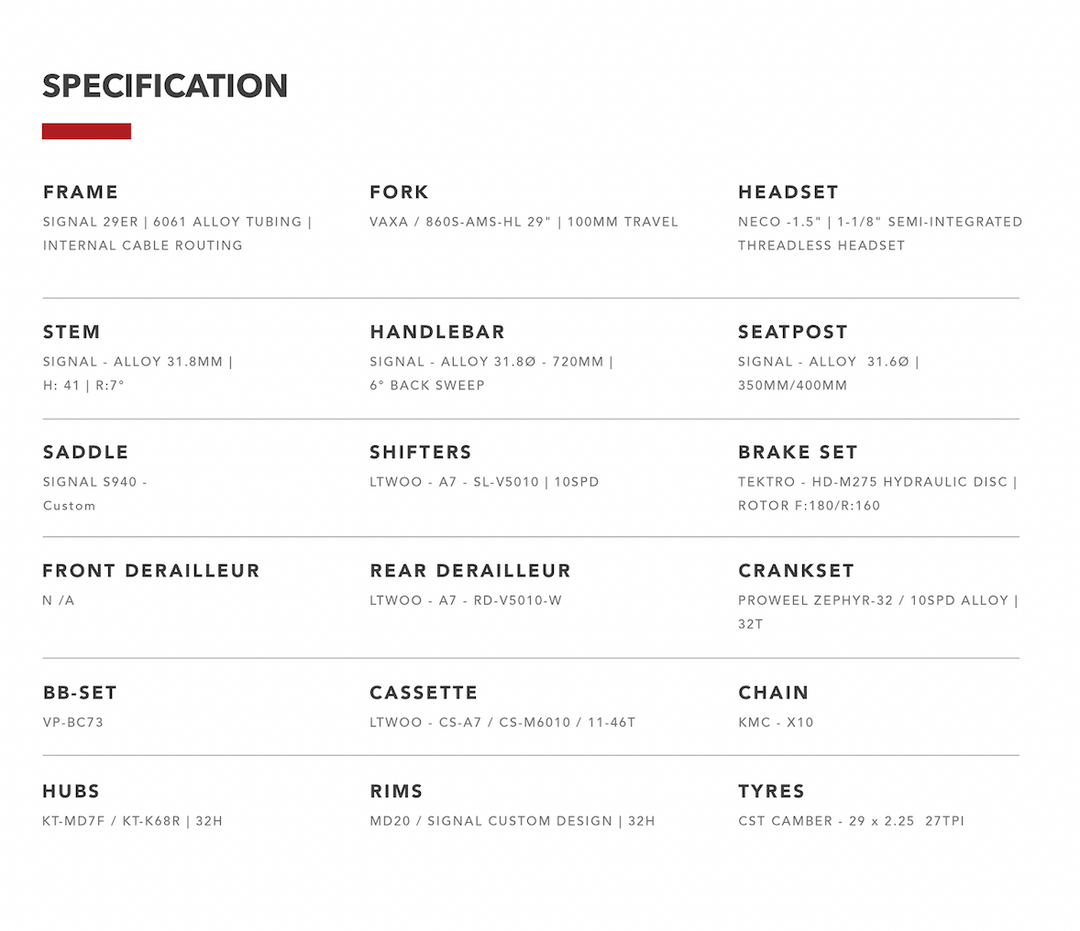Viewport: 1080px width, 931px height.
Task: Select the BB-SET heading
Action: click(80, 692)
